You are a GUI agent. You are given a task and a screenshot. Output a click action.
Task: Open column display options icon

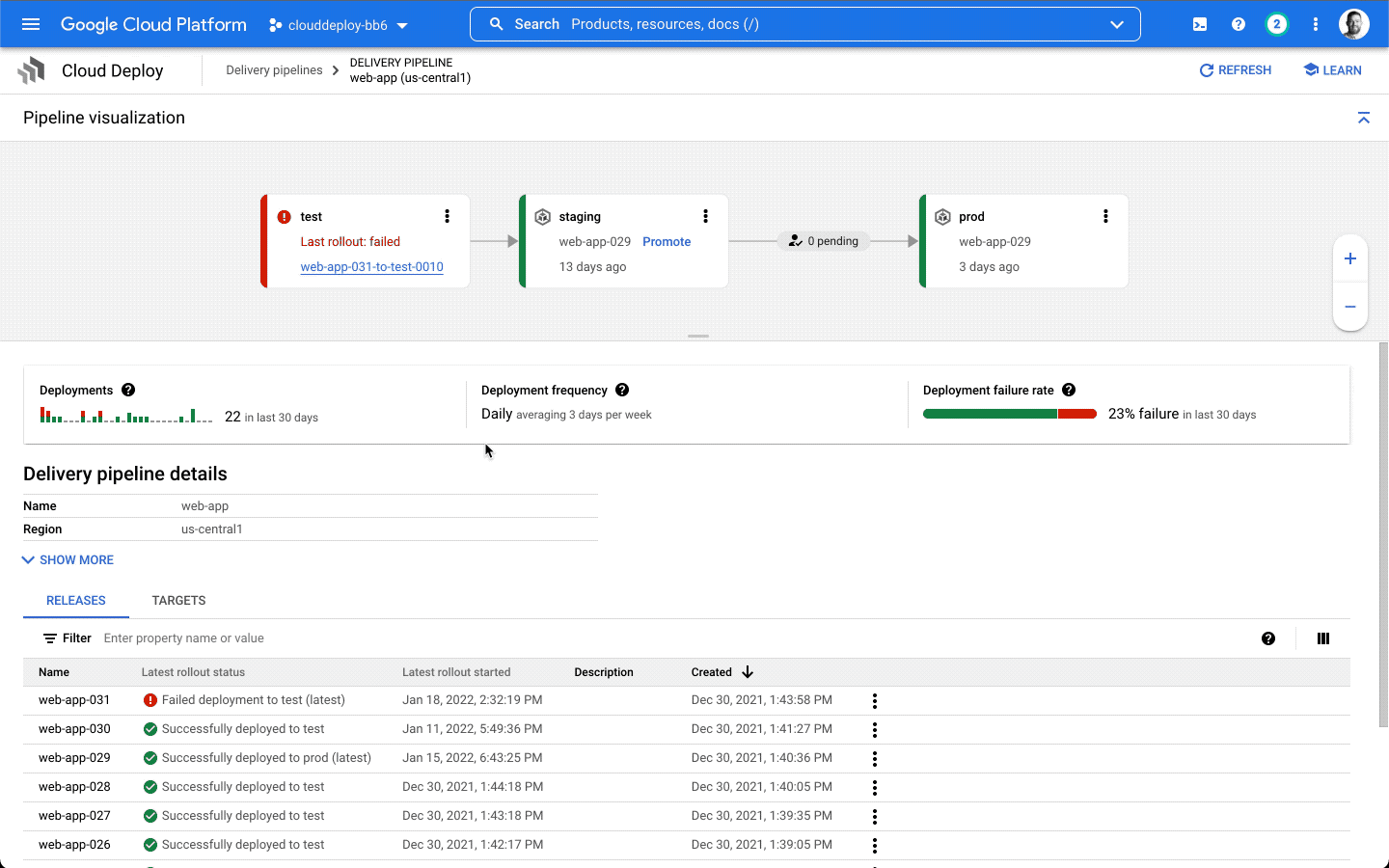point(1322,638)
